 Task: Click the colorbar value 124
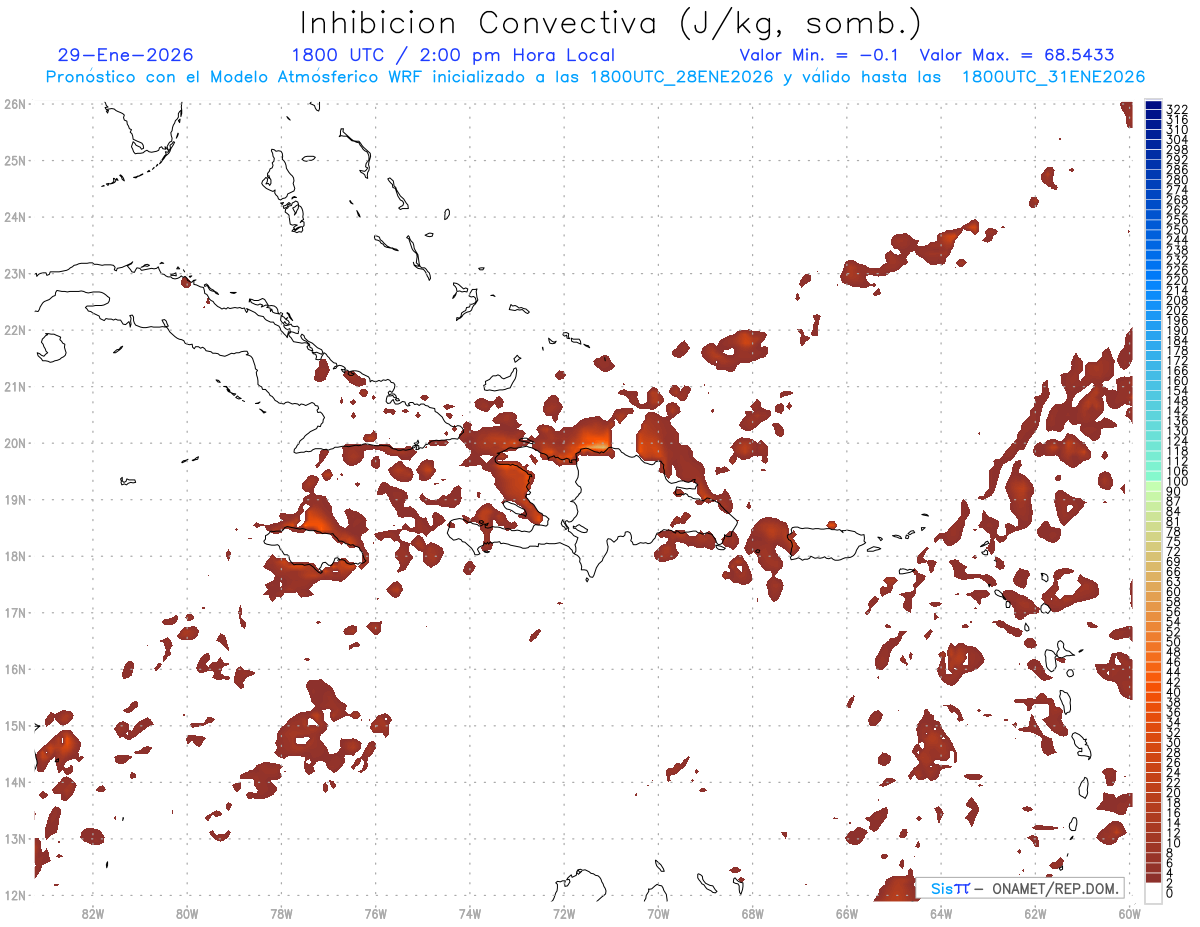click(1176, 440)
